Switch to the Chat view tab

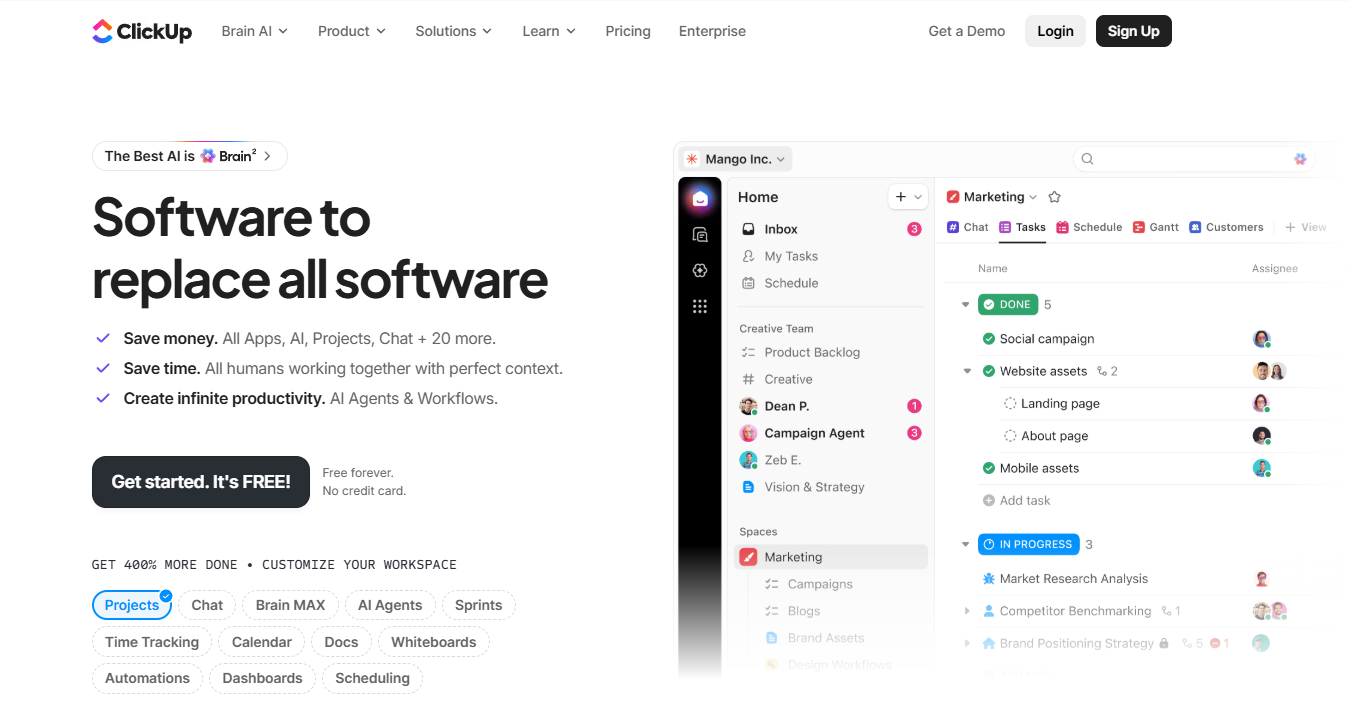[967, 227]
